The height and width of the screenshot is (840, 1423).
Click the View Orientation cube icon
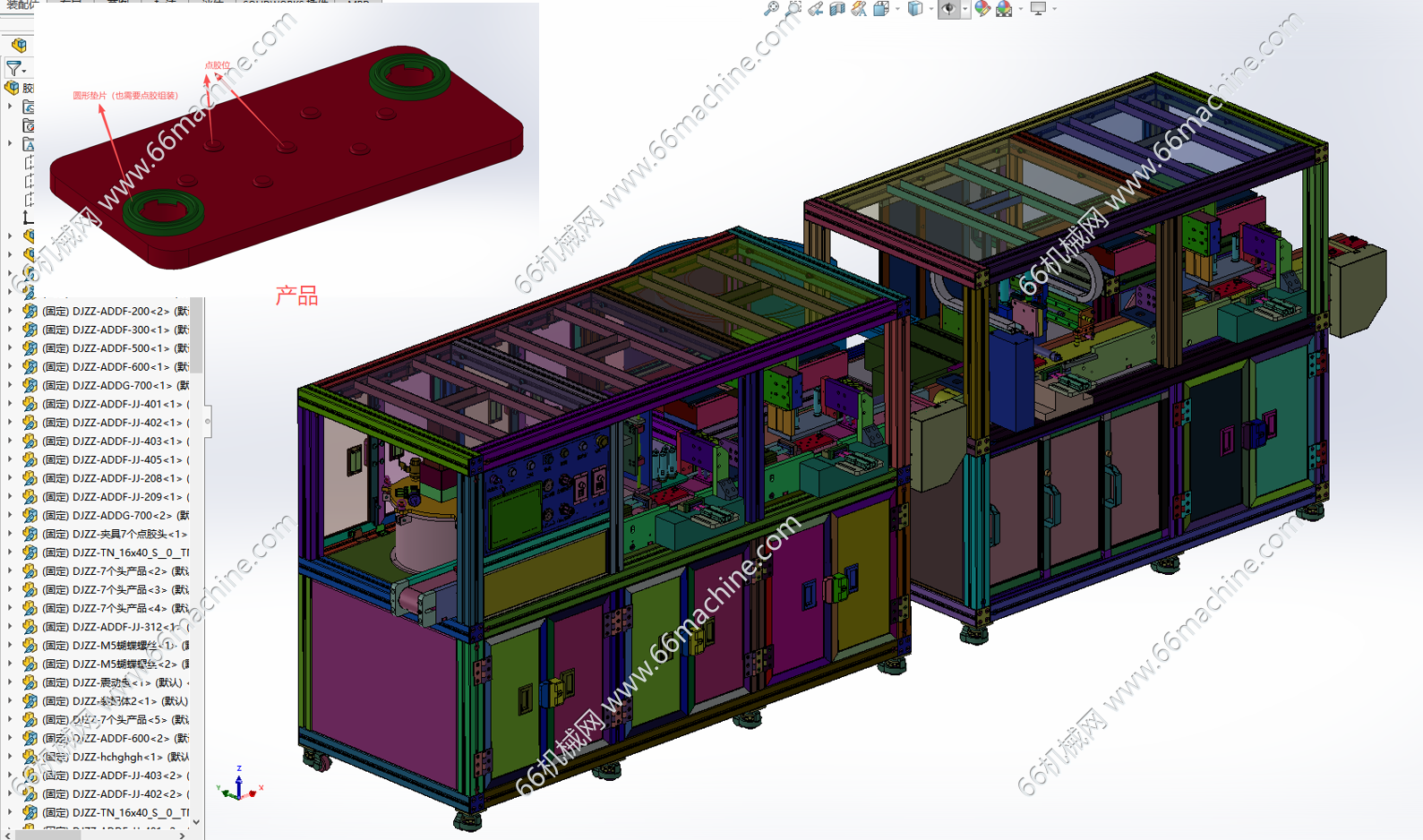point(881,9)
